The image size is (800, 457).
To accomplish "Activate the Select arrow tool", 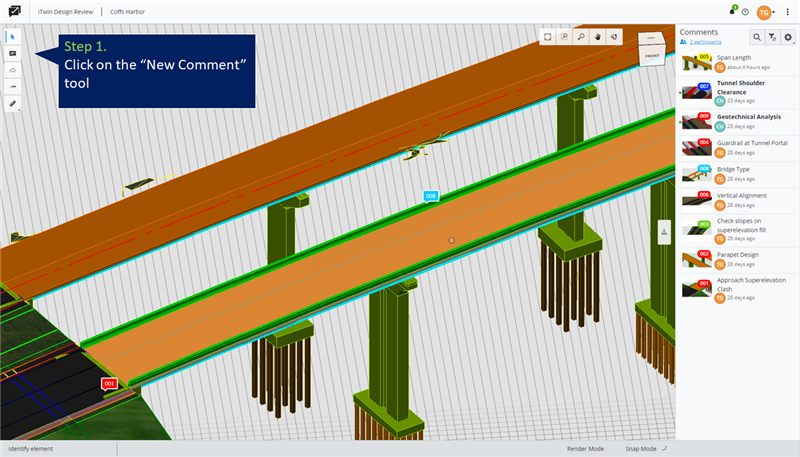I will (13, 37).
